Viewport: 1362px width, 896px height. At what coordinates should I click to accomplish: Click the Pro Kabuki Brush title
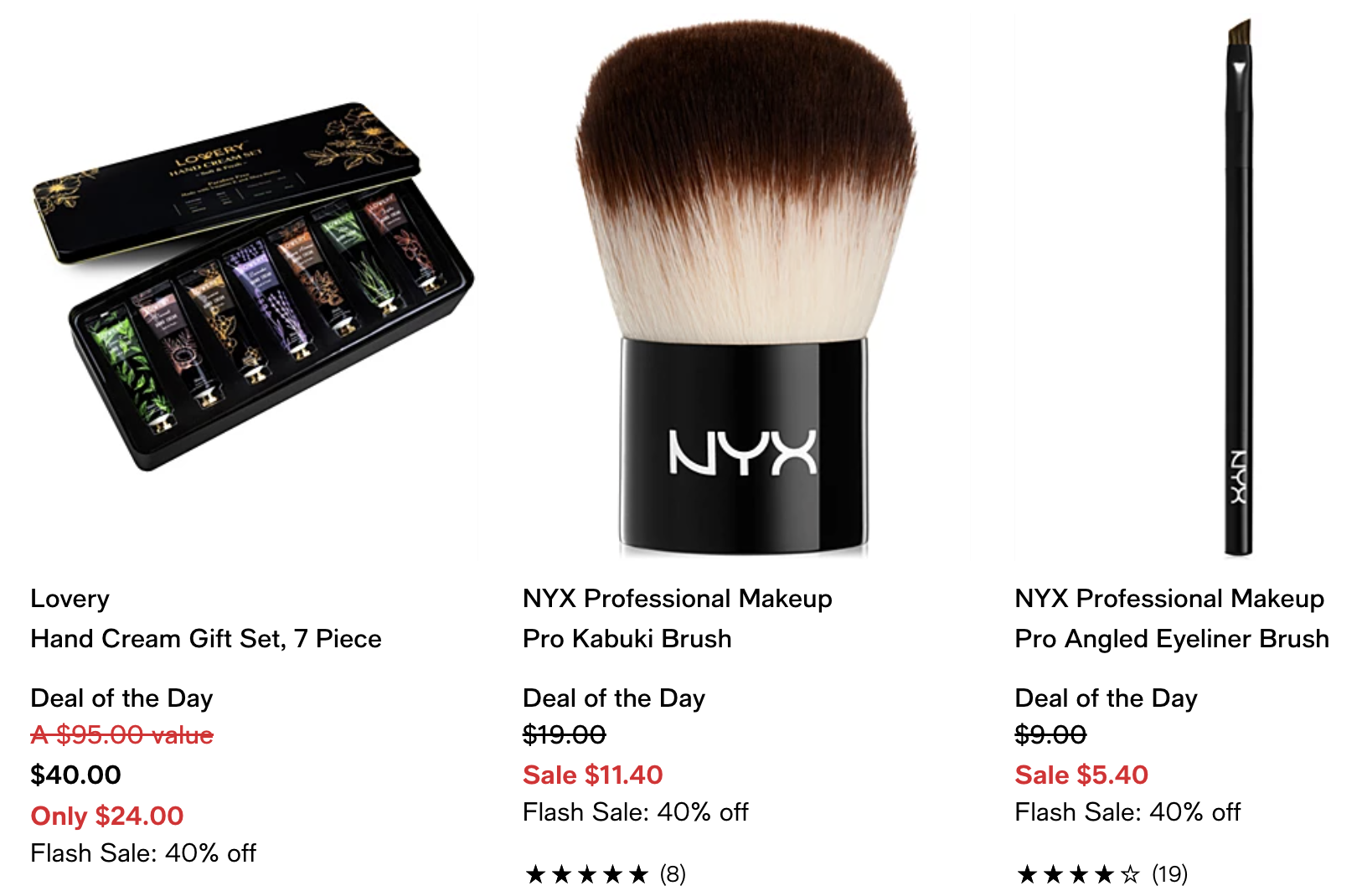point(627,639)
